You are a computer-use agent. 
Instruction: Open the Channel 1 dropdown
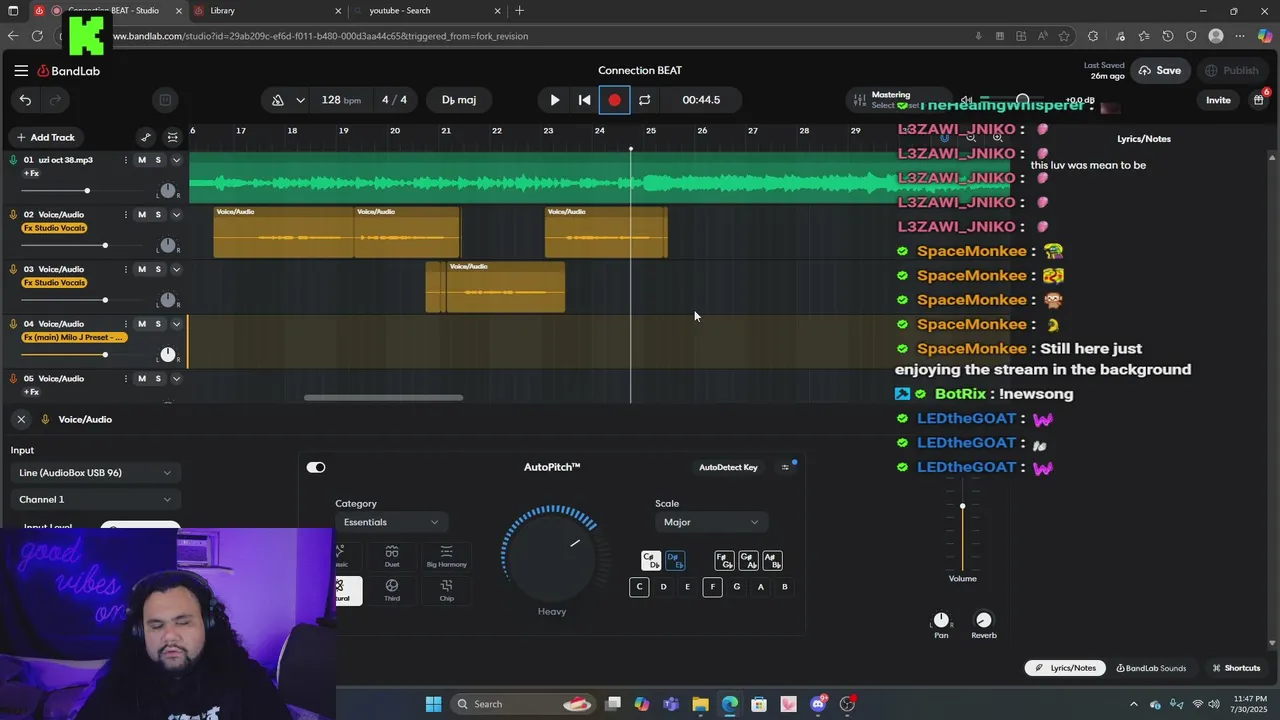coord(95,500)
